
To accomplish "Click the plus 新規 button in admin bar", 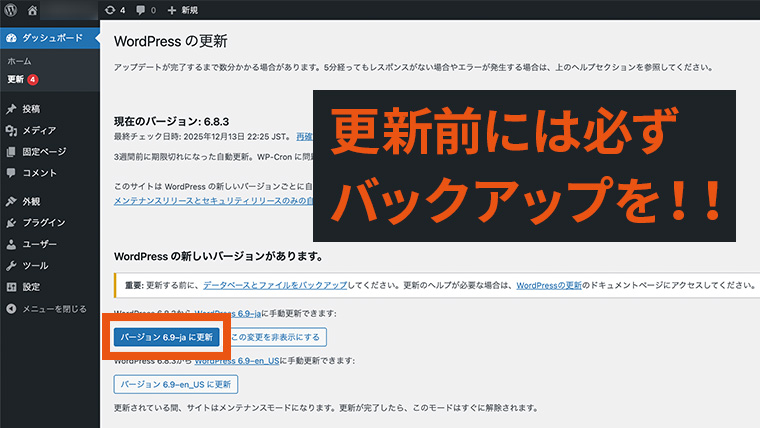I will pyautogui.click(x=183, y=10).
